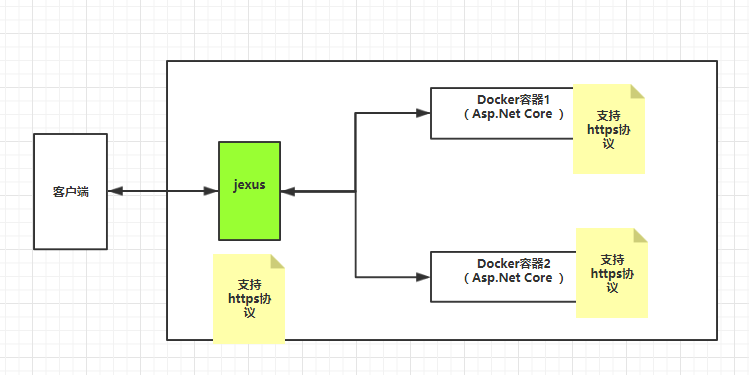Screen dimensions: 749x375
Task: Click the folded corner of Docker容器1 note
Action: (638, 91)
